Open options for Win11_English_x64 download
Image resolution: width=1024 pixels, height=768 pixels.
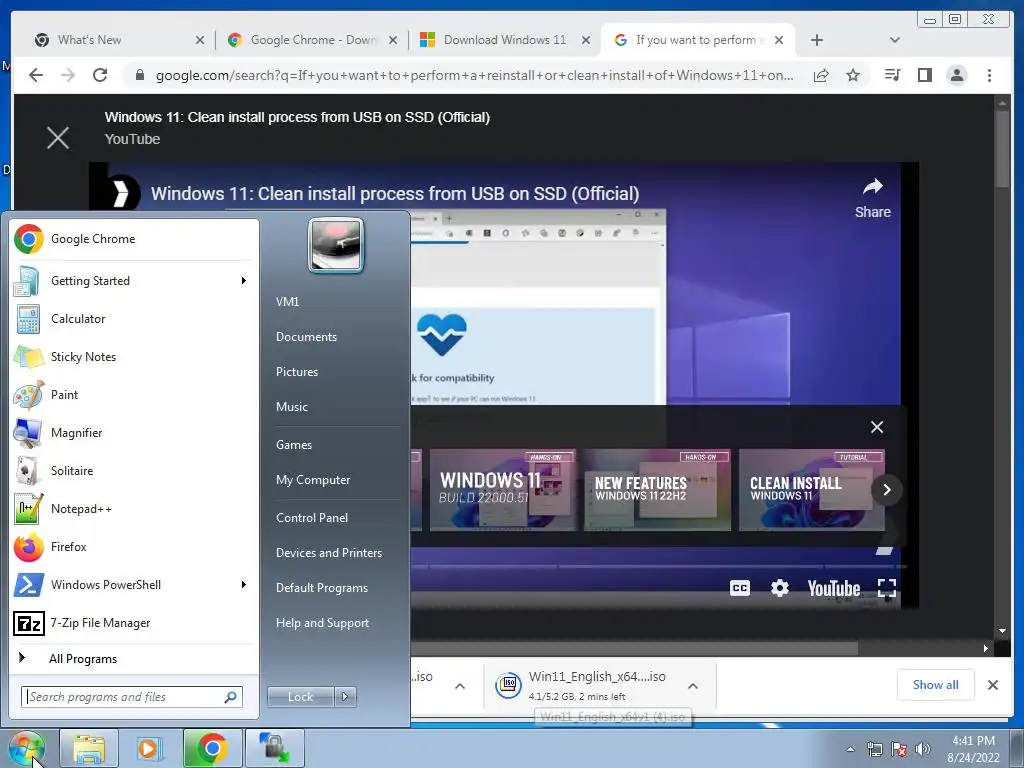pos(693,686)
